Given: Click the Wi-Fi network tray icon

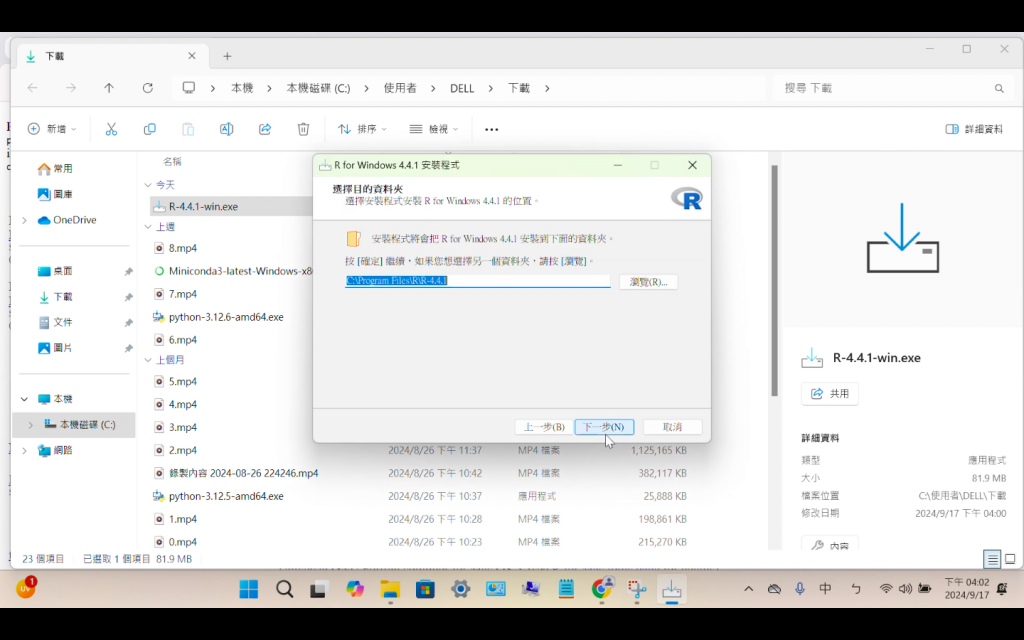Looking at the screenshot, I should coord(886,588).
